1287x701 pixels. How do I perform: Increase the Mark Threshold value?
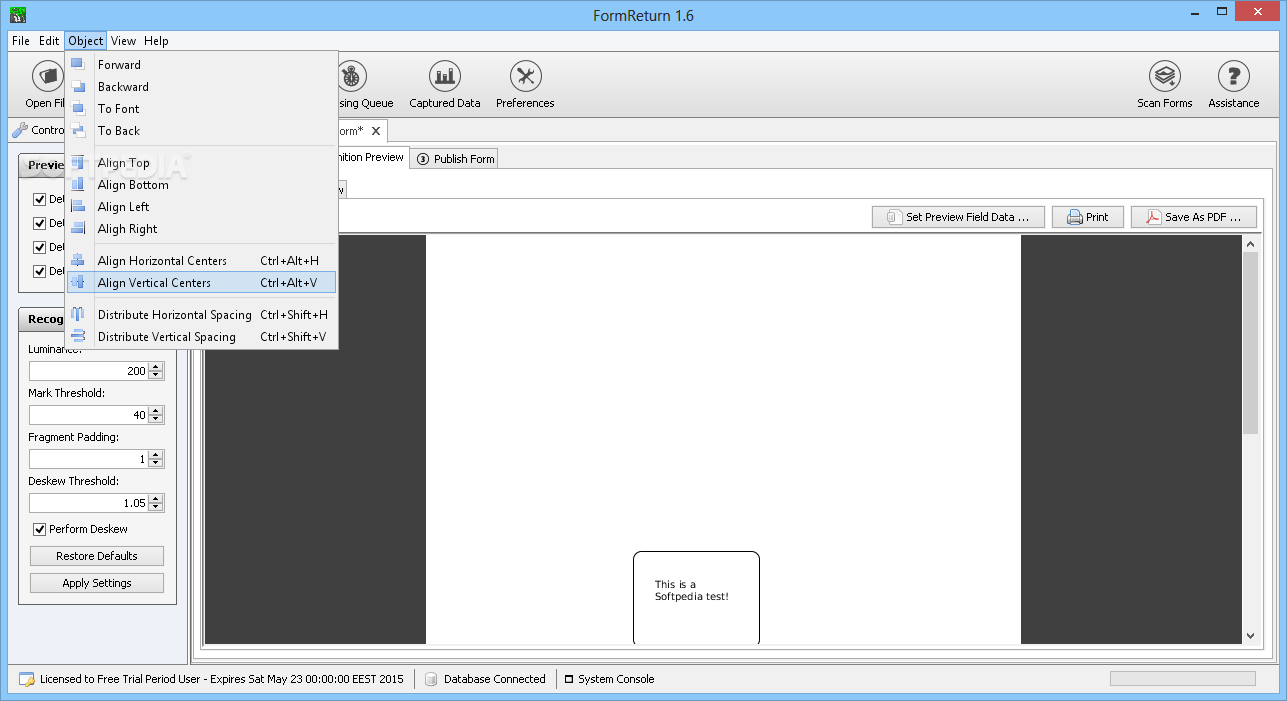[x=156, y=411]
